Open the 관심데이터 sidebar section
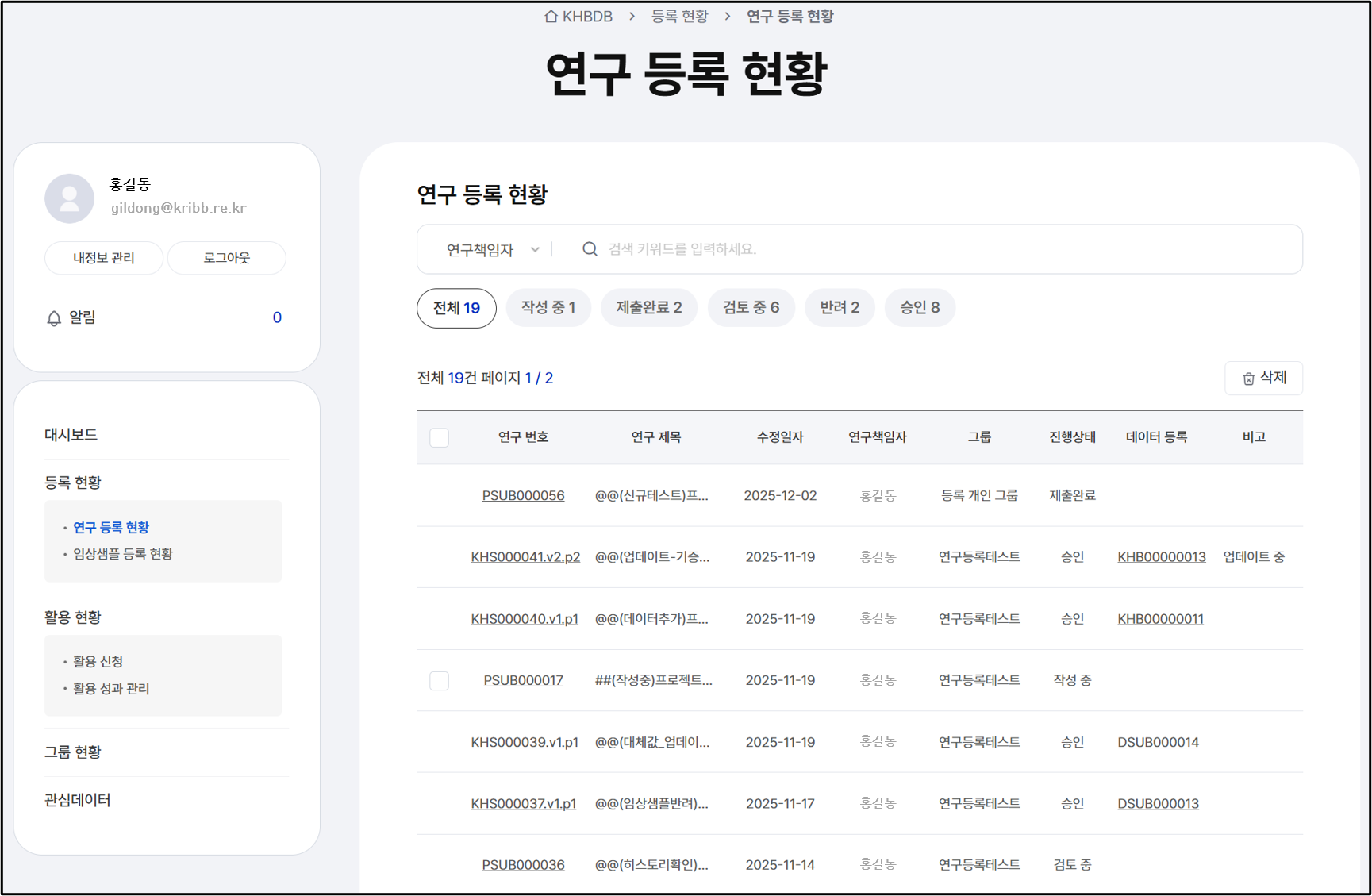This screenshot has height=896, width=1372. 77,801
